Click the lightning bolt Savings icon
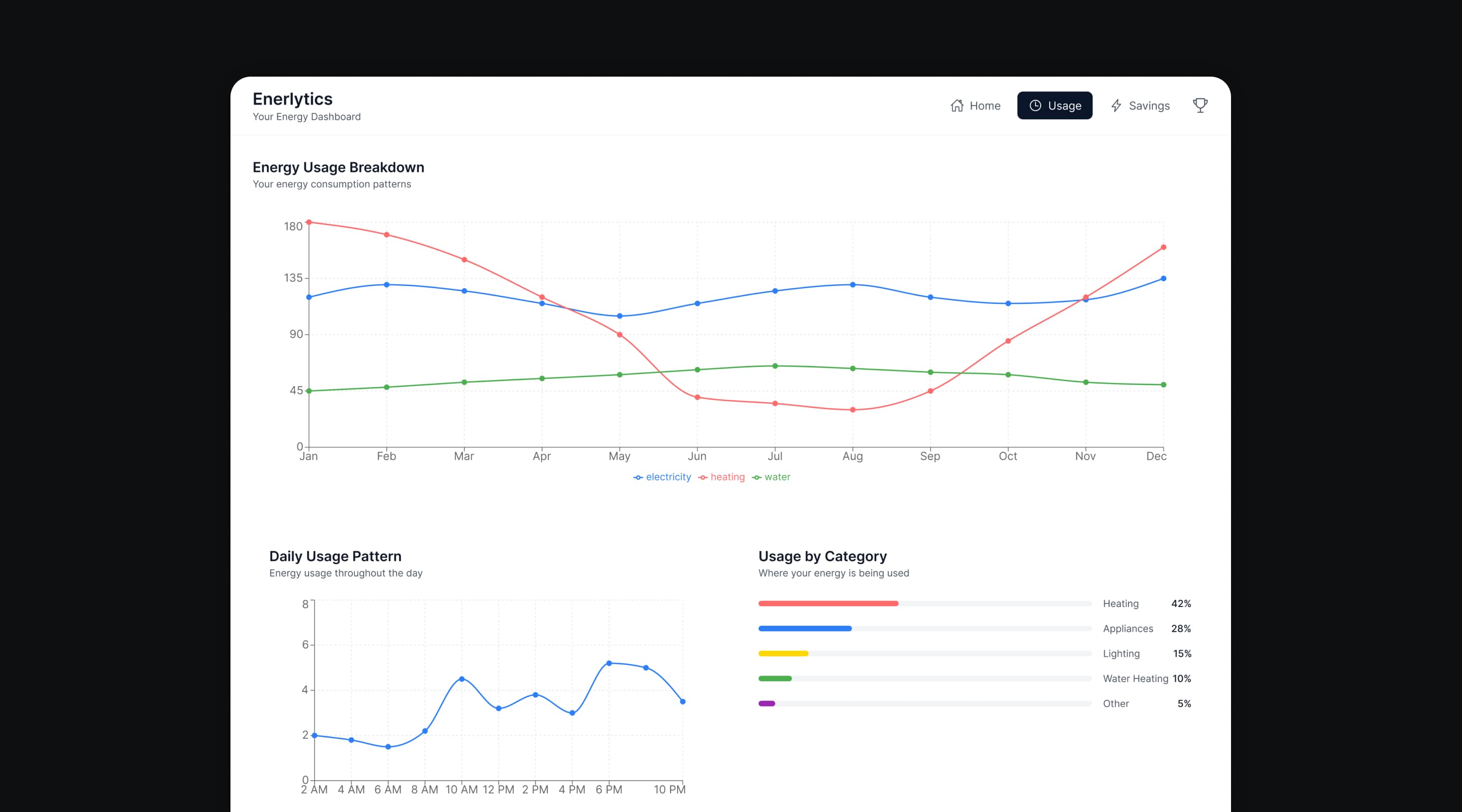The height and width of the screenshot is (812, 1462). click(x=1116, y=106)
